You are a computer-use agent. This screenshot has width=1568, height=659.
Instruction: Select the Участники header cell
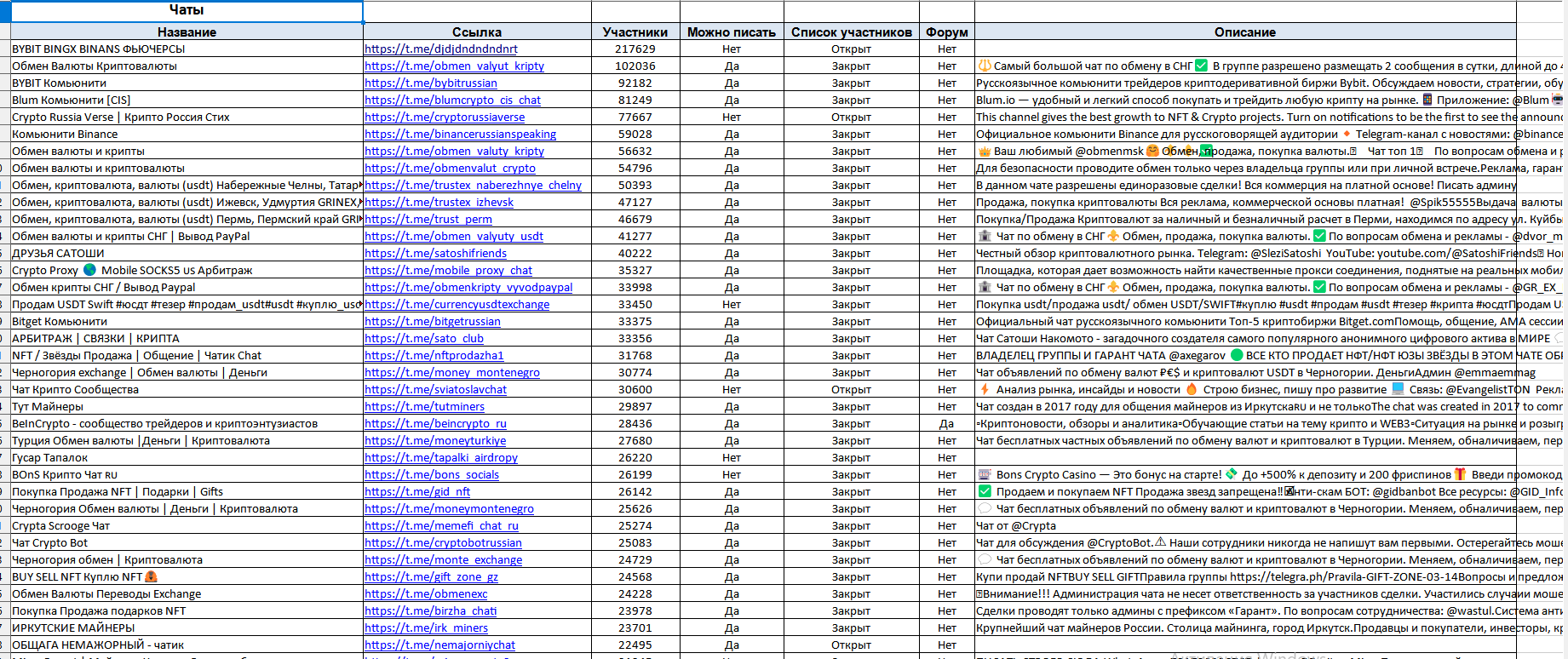pyautogui.click(x=635, y=32)
